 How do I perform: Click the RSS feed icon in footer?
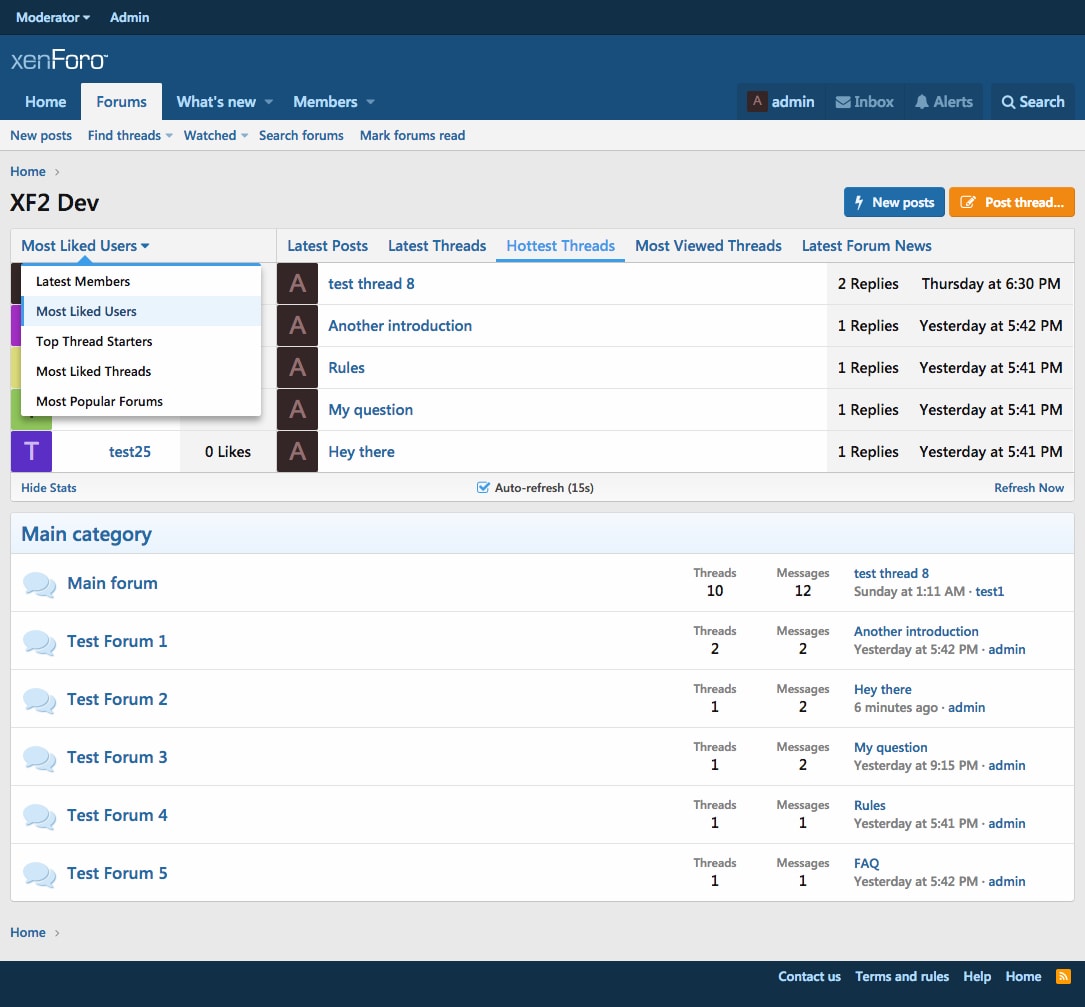tap(1063, 976)
